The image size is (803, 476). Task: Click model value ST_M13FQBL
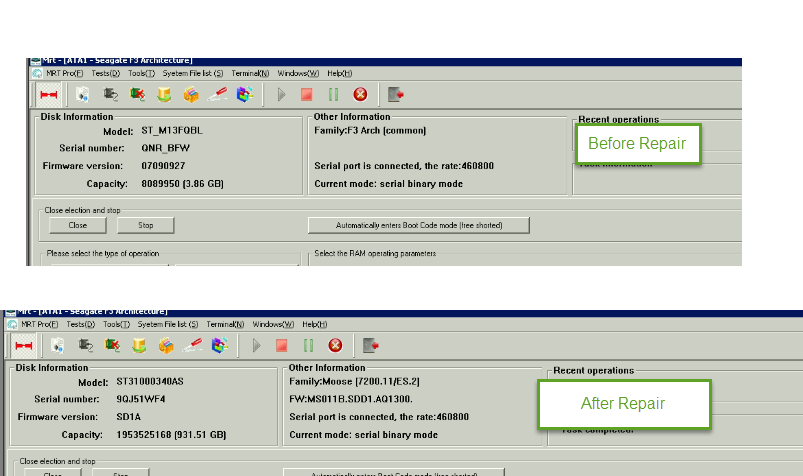(x=172, y=131)
